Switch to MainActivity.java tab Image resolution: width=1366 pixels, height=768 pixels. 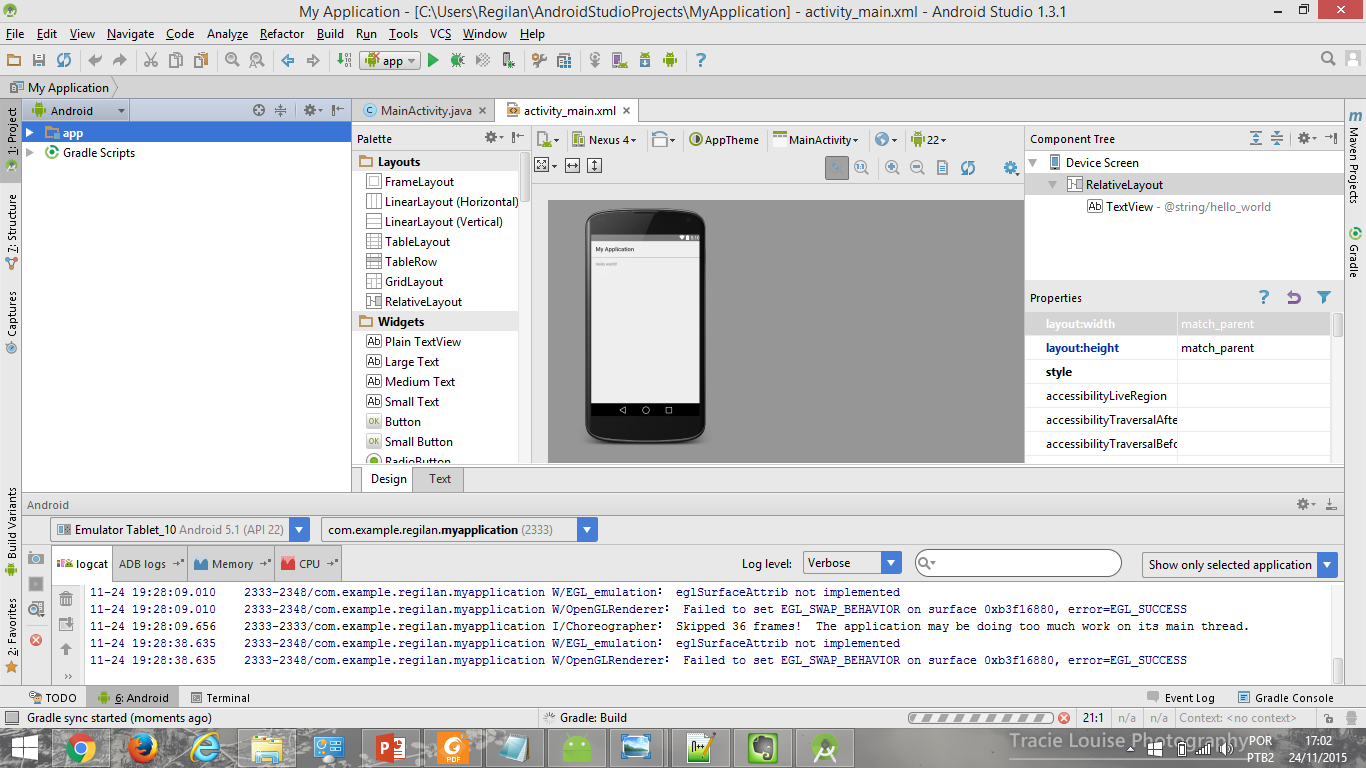point(426,111)
